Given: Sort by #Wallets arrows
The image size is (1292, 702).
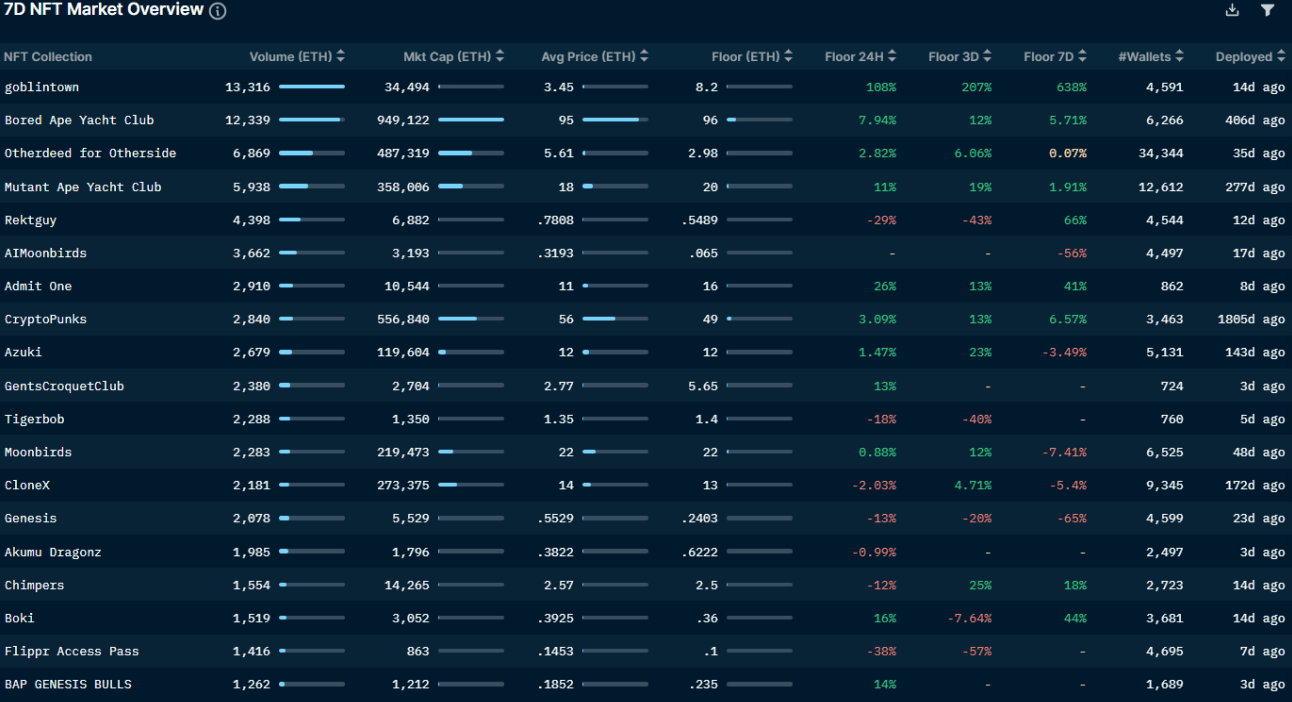Looking at the screenshot, I should point(1180,57).
